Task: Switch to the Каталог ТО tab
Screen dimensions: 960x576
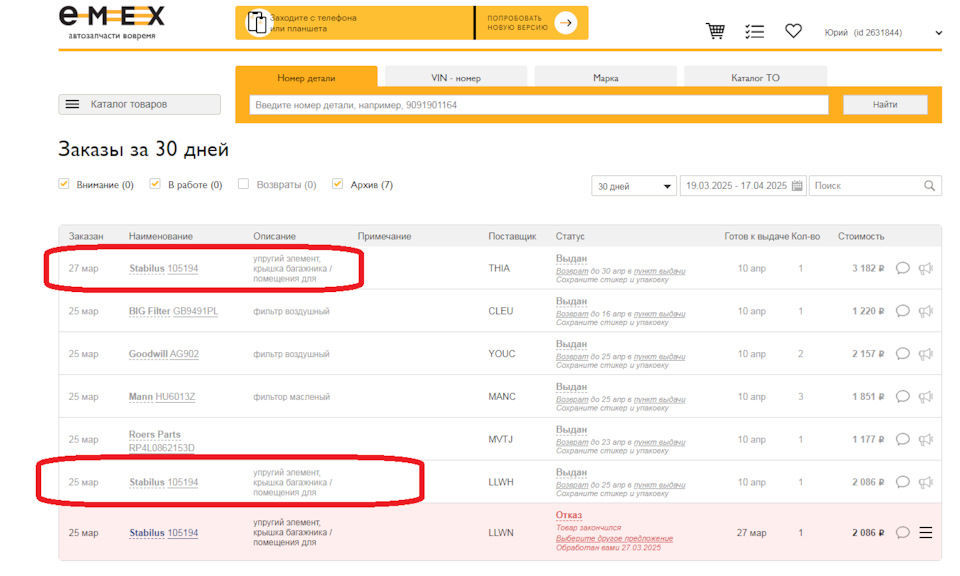Action: click(x=756, y=77)
